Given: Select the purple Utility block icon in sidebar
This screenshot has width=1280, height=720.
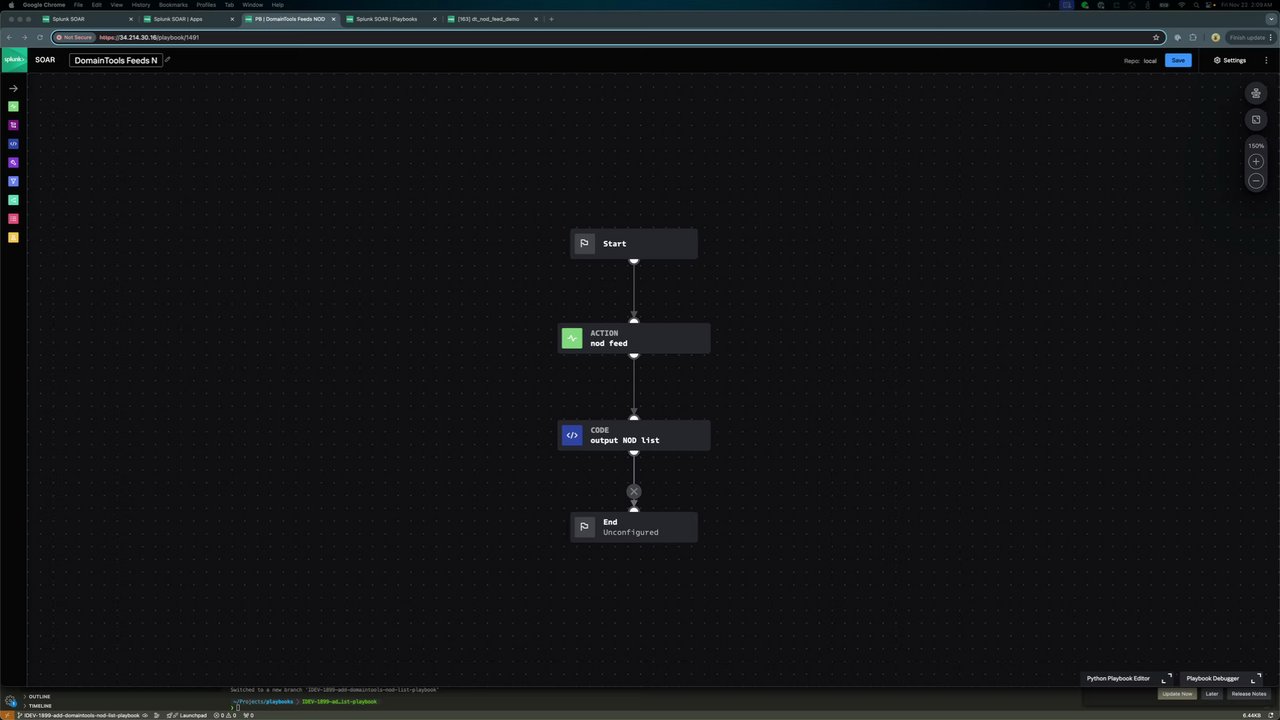Looking at the screenshot, I should point(13,162).
